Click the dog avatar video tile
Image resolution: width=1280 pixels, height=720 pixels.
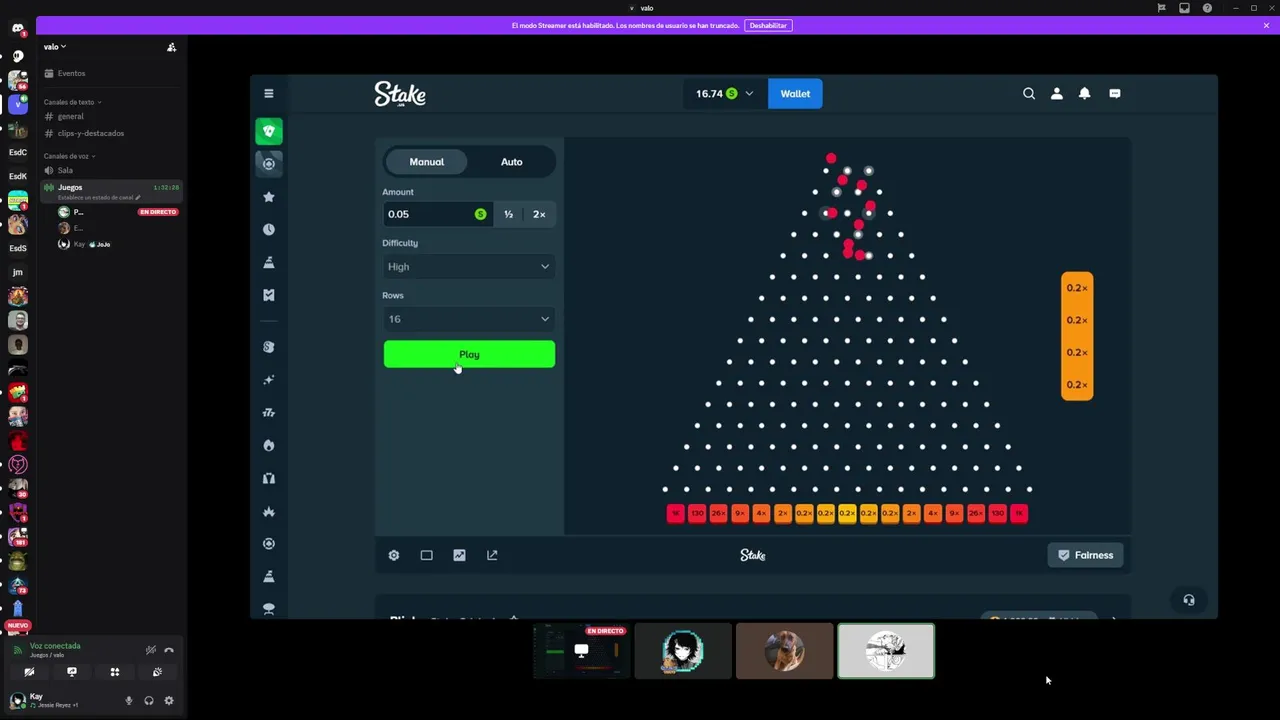click(784, 651)
